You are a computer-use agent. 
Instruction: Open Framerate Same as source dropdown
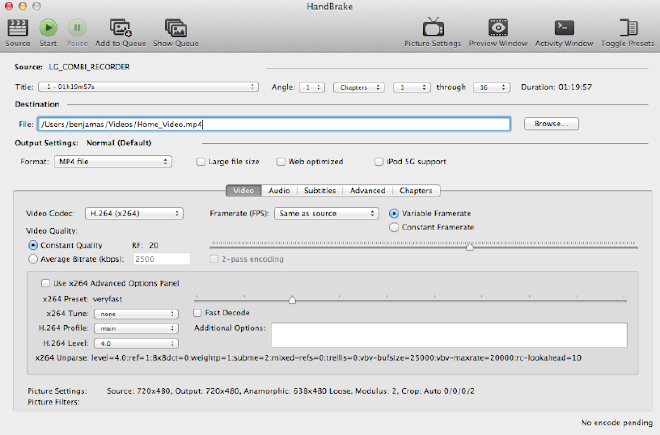pyautogui.click(x=326, y=213)
